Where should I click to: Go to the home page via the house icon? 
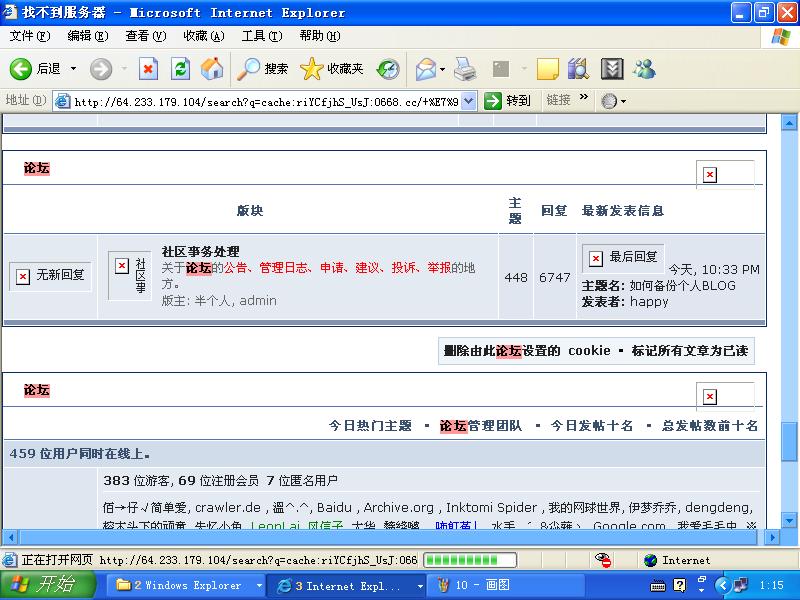click(x=211, y=69)
